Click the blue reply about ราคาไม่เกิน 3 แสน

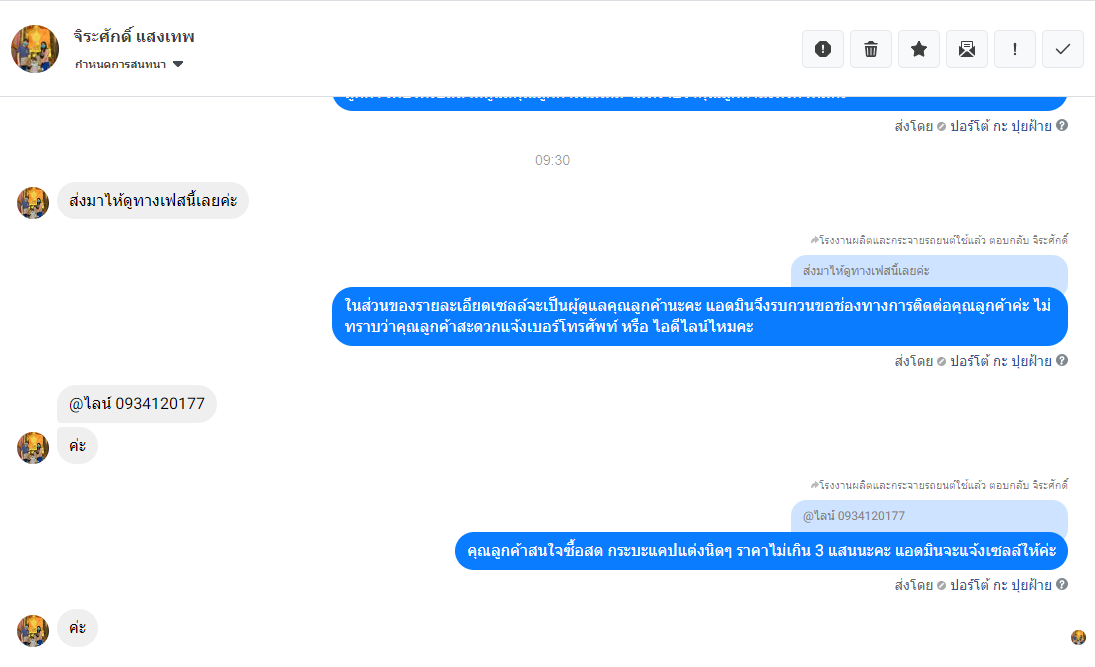761,551
